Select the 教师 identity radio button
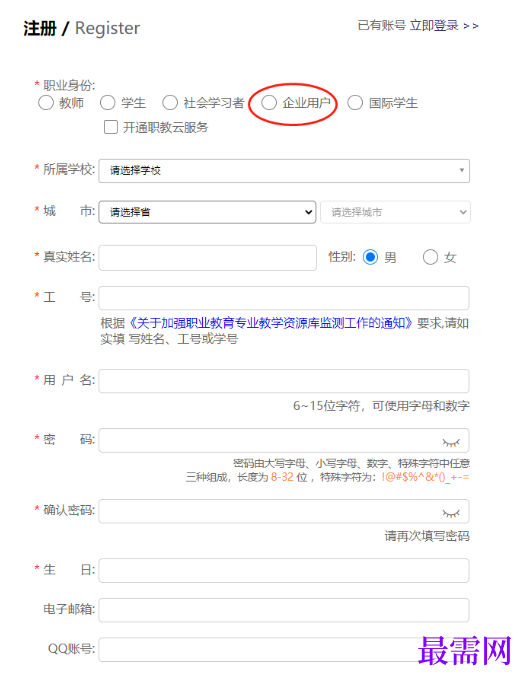 [46, 103]
